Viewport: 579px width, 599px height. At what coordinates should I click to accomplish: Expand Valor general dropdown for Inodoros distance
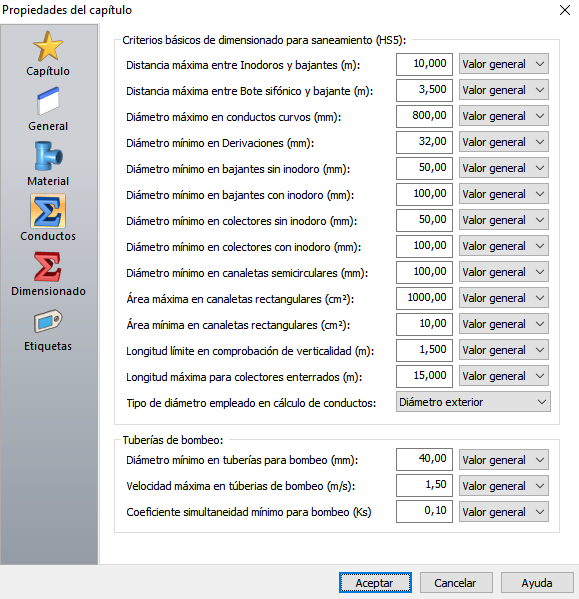pyautogui.click(x=504, y=64)
